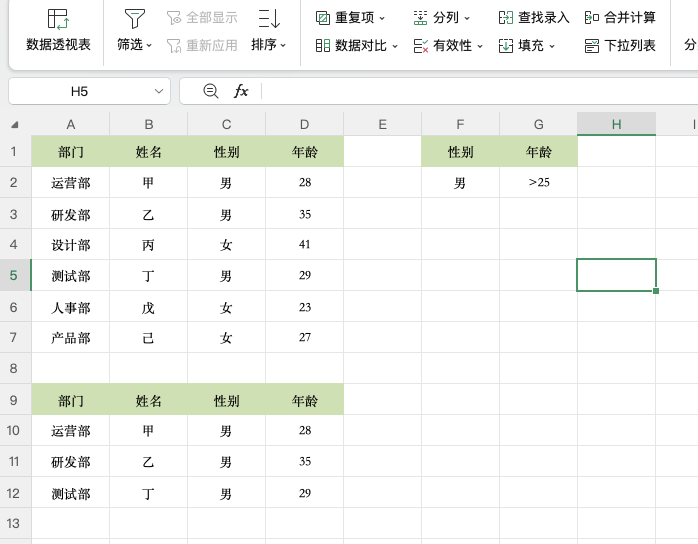
Task: Click the 重新应用 label
Action: click(x=212, y=45)
